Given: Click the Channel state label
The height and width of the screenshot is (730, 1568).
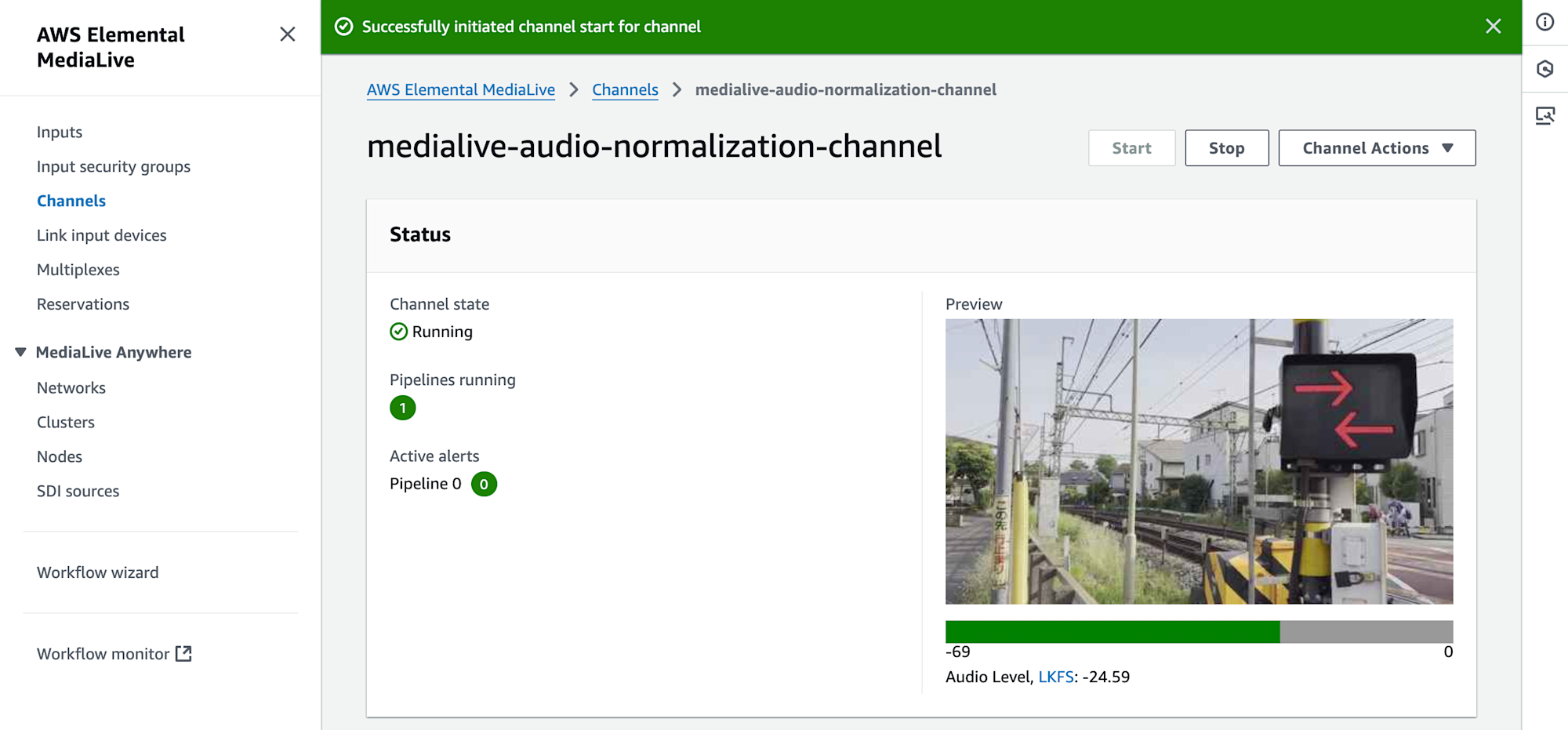Looking at the screenshot, I should 439,304.
